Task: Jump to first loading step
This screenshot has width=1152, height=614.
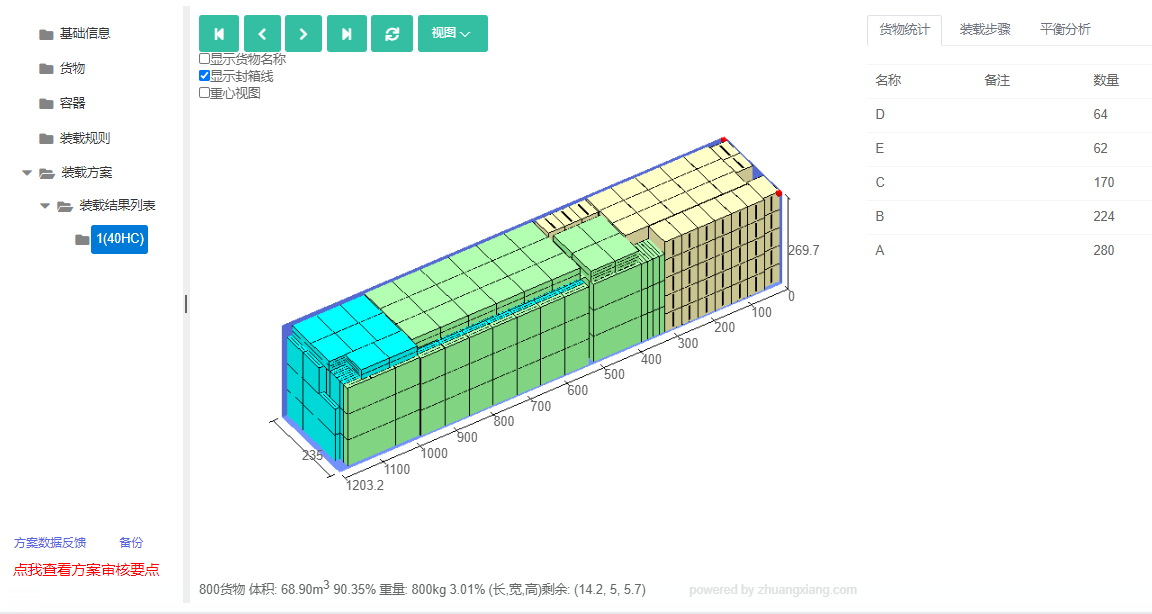Action: point(219,34)
